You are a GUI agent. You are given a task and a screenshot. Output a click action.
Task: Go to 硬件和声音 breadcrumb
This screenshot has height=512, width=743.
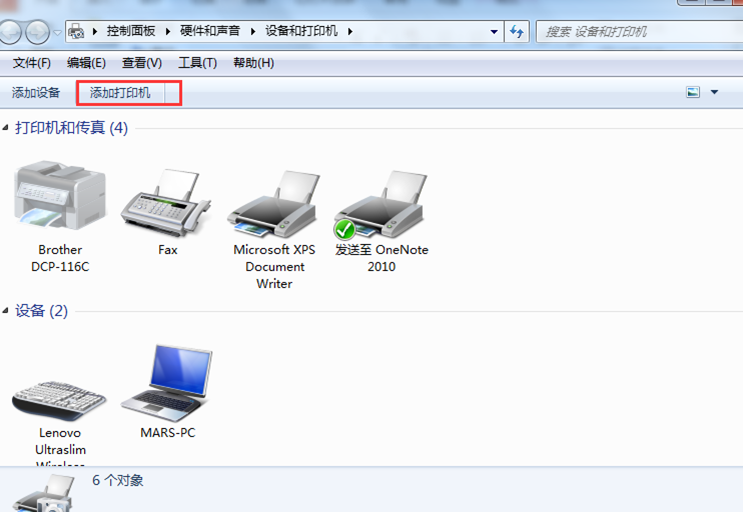click(210, 31)
